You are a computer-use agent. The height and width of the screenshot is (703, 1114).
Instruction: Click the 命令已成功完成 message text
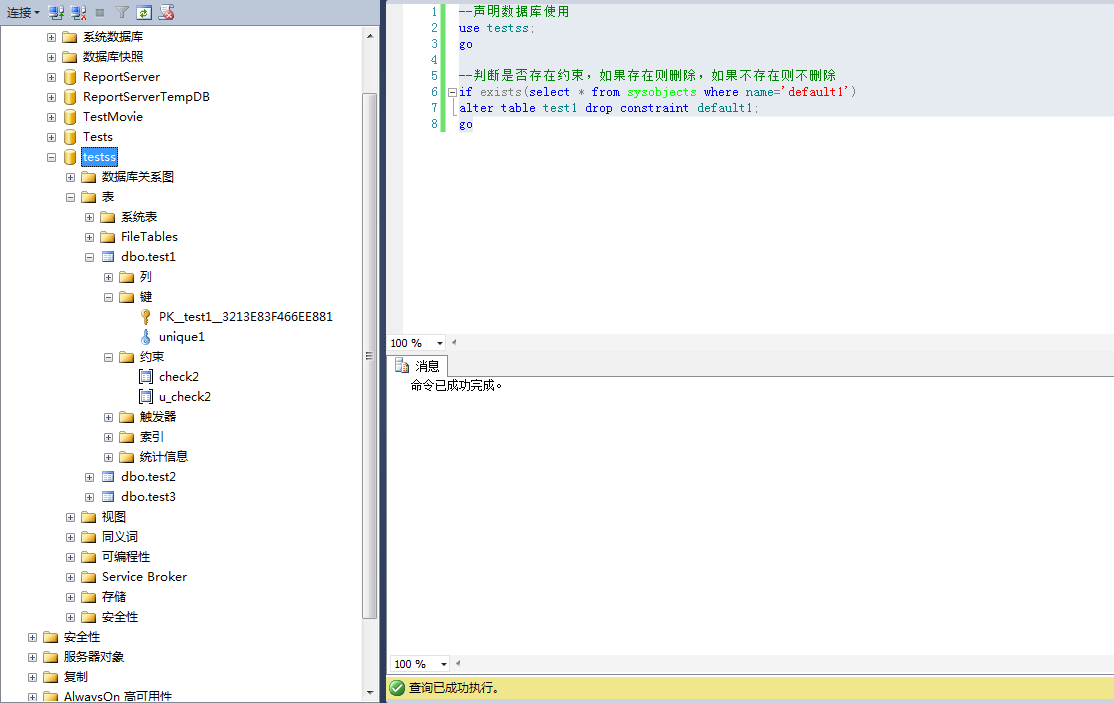pos(456,386)
